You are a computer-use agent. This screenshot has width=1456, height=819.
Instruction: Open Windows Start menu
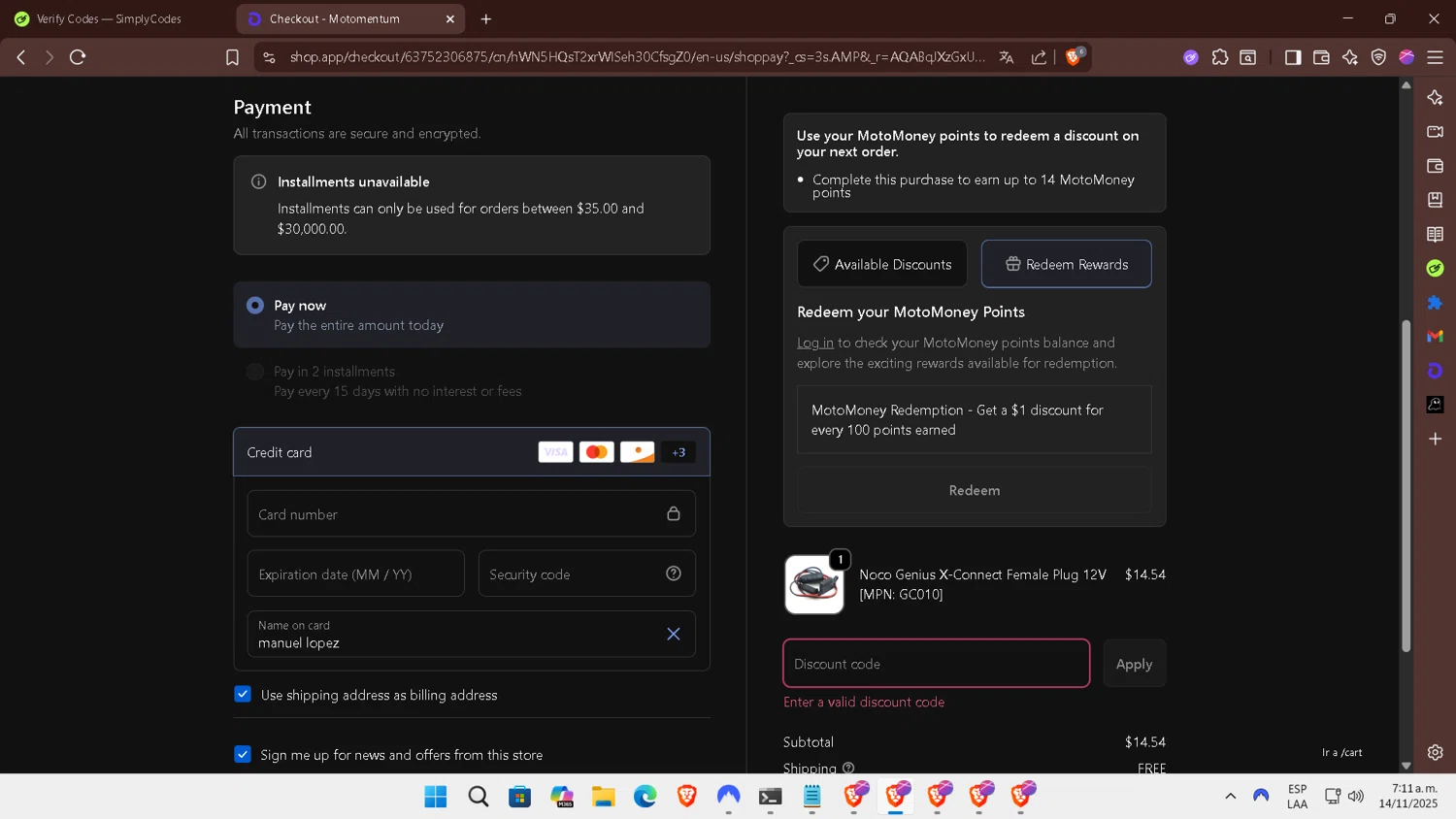[x=436, y=797]
